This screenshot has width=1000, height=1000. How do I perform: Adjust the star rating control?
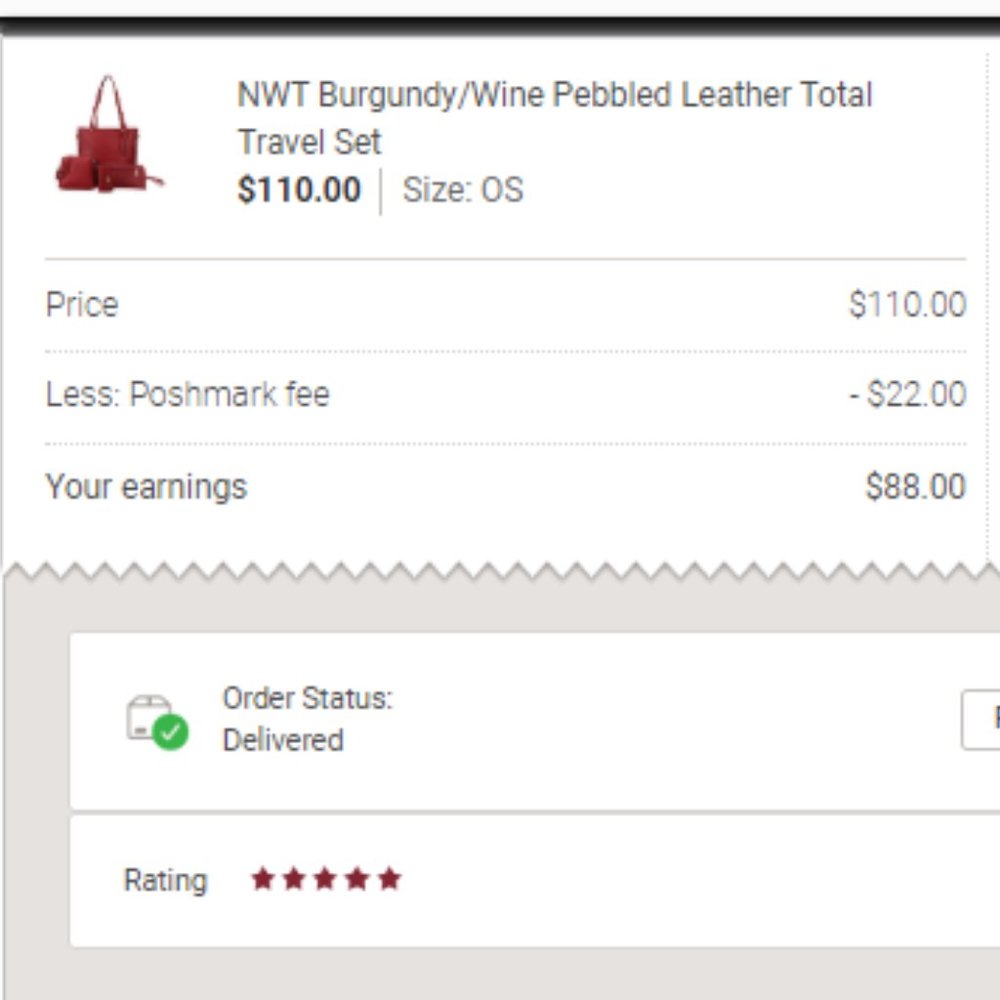pyautogui.click(x=324, y=878)
